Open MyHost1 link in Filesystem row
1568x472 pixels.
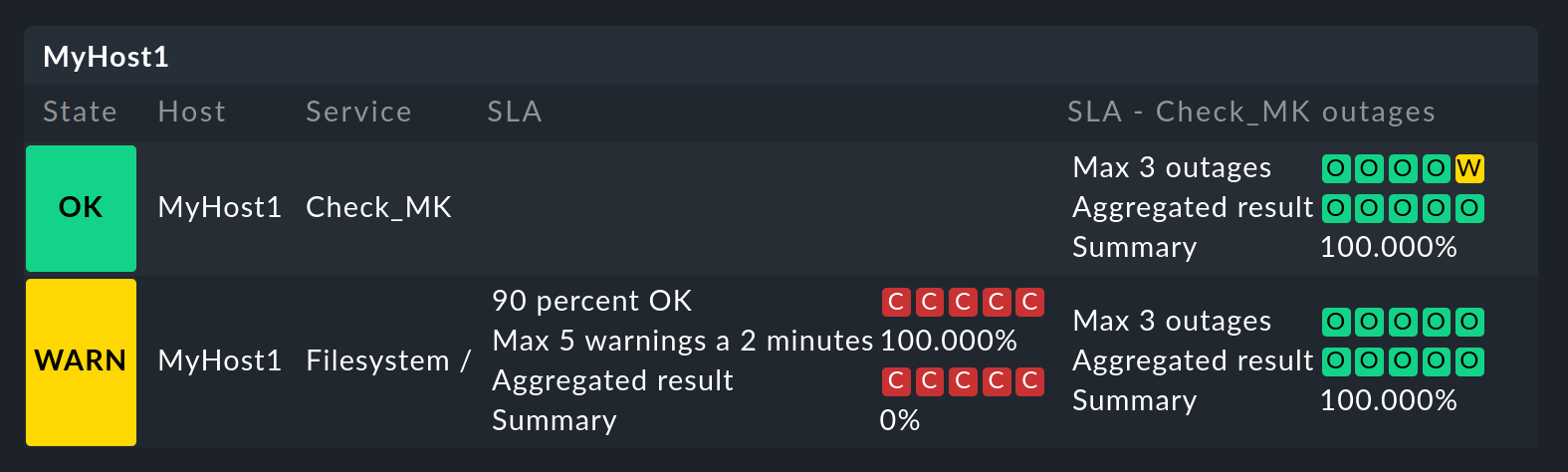[x=219, y=360]
